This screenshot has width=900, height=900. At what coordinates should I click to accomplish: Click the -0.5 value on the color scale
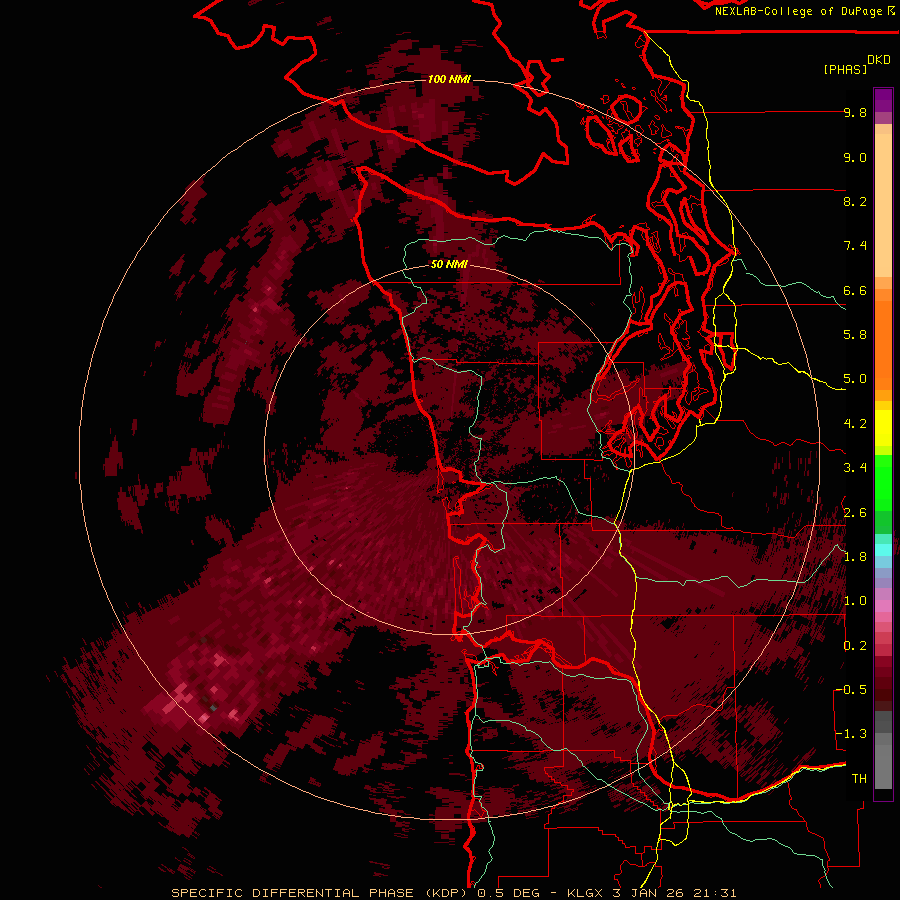tap(851, 690)
